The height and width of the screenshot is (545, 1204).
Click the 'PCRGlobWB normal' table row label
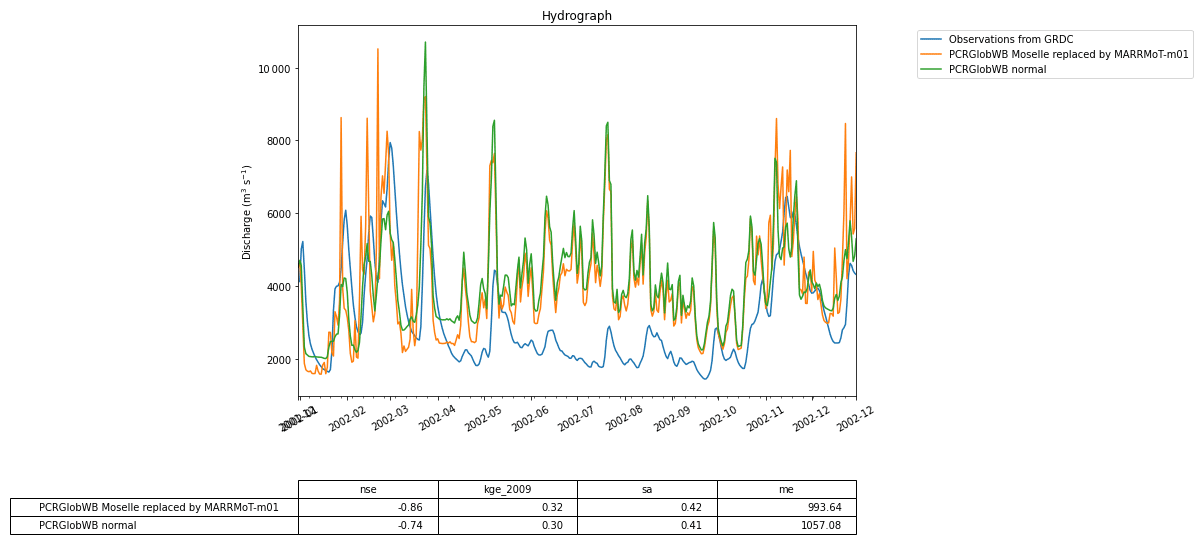coord(87,525)
